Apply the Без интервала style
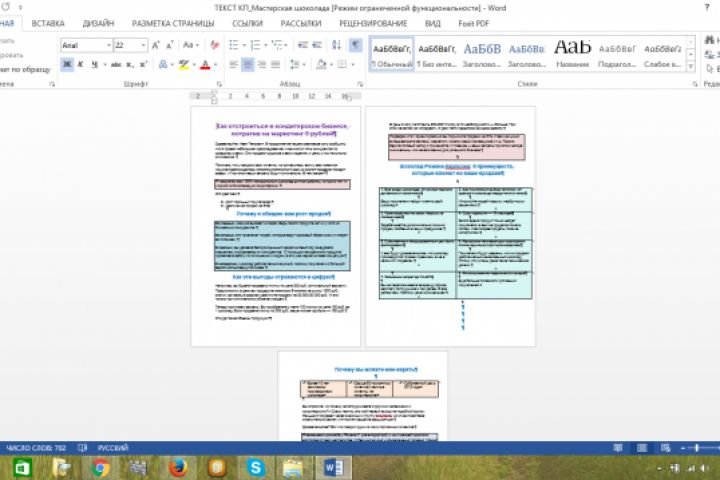The image size is (720, 480). coord(437,54)
